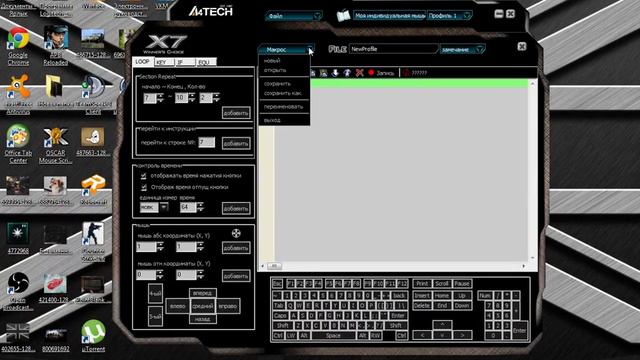
Task: Open the time unit мсек dropdown
Action: 164,207
